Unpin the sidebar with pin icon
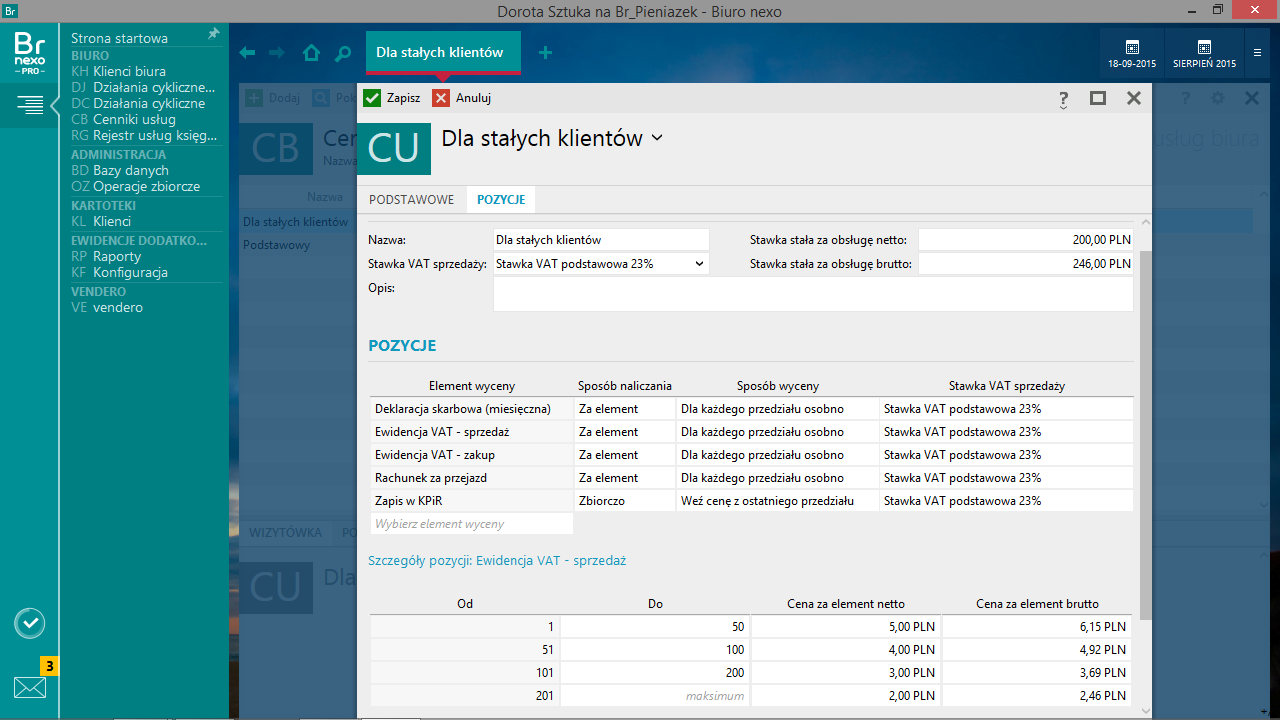1280x720 pixels. (213, 34)
